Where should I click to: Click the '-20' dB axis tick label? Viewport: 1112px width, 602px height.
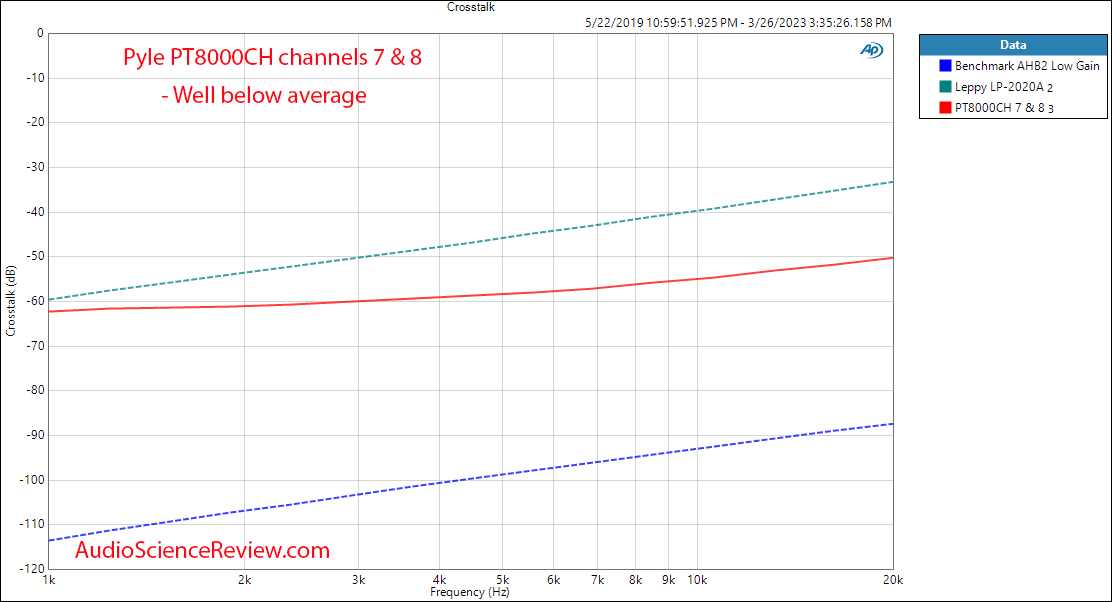[x=35, y=123]
